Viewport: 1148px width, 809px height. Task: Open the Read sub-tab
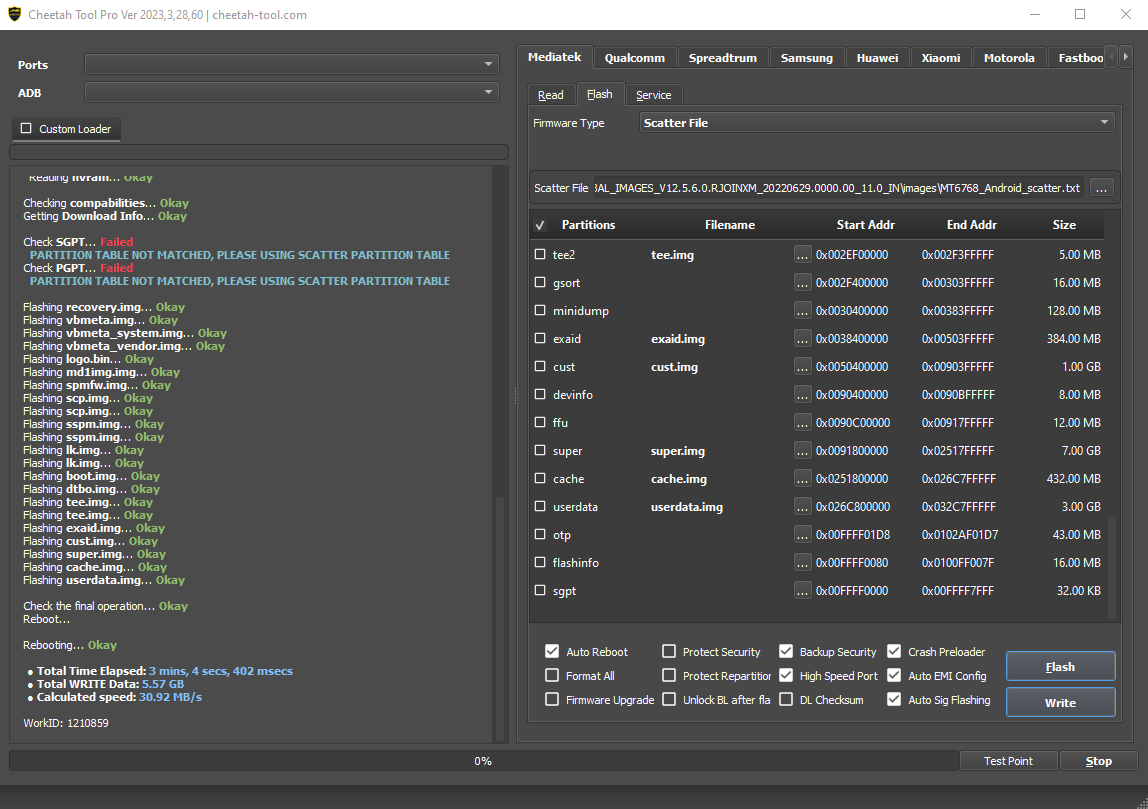[x=551, y=95]
